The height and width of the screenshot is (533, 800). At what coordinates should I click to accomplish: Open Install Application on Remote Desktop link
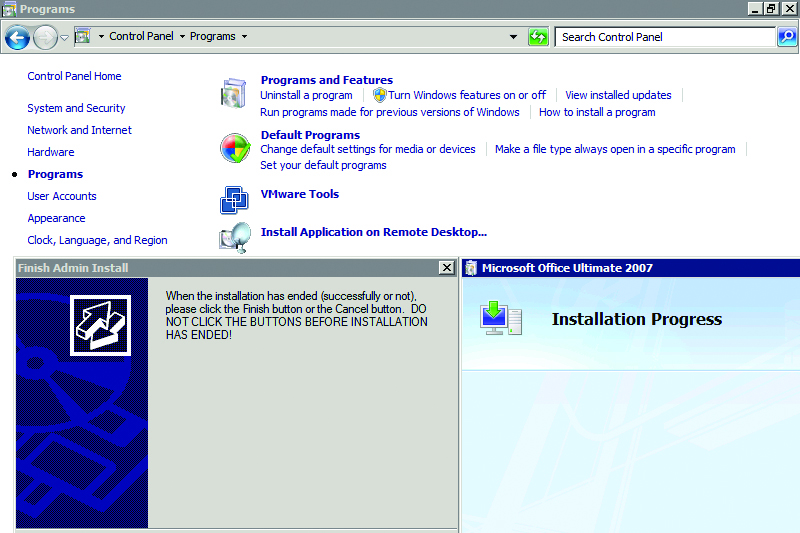click(373, 232)
